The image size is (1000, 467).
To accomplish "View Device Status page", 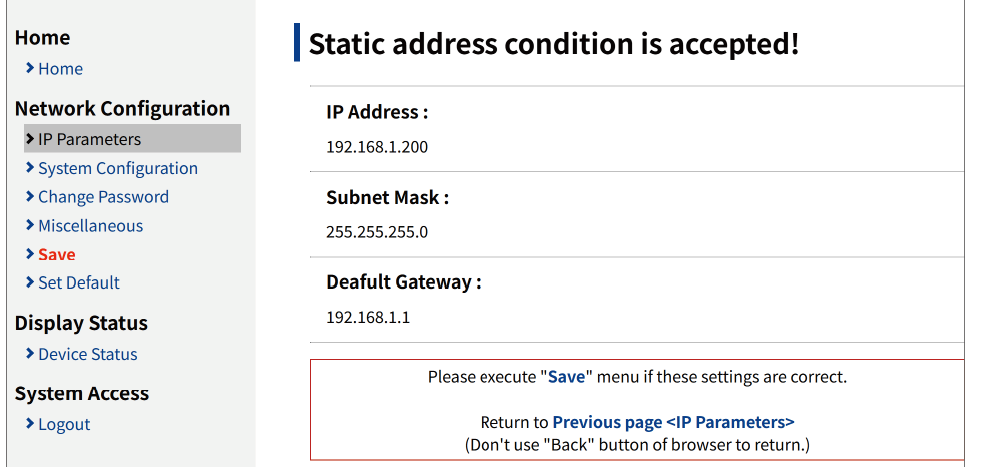I will [x=88, y=354].
